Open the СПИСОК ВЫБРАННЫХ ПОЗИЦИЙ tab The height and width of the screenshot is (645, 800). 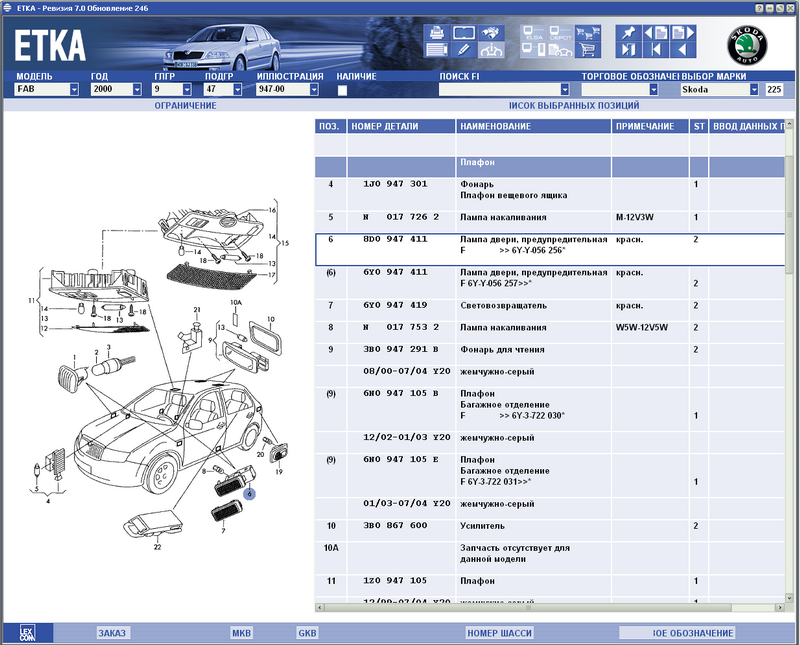(573, 106)
